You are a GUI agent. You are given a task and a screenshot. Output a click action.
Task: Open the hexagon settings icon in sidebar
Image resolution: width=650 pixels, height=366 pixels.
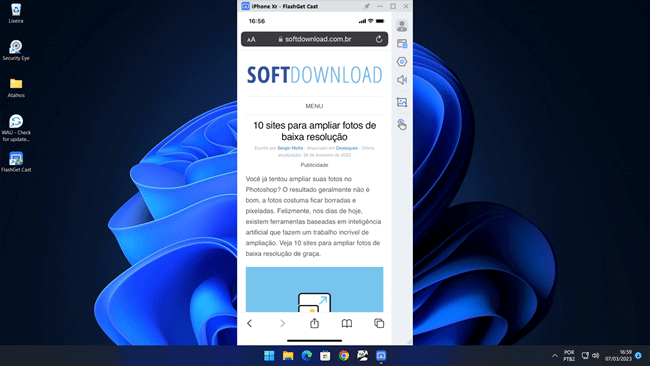tap(402, 62)
